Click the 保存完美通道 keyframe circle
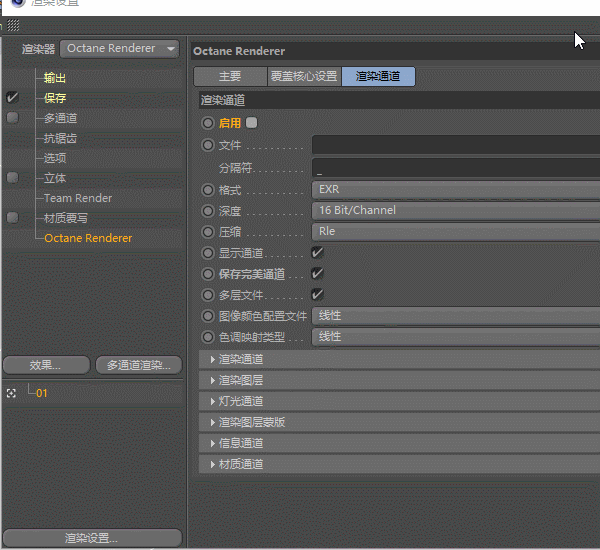The width and height of the screenshot is (600, 550). pyautogui.click(x=208, y=274)
